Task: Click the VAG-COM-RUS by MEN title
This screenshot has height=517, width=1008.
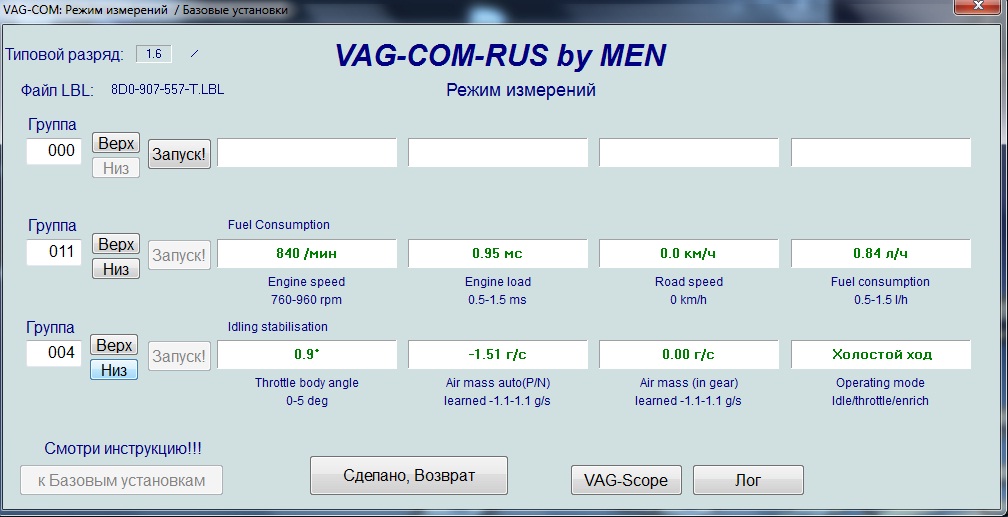Action: point(500,55)
